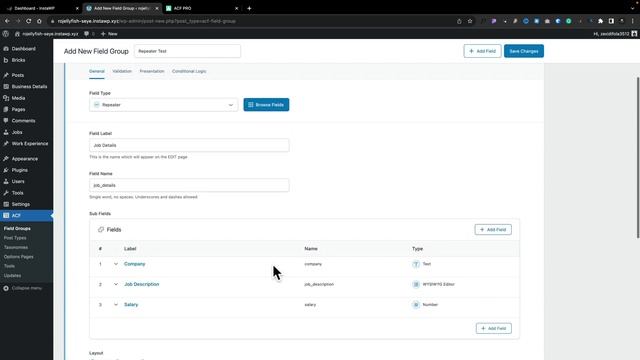640x360 pixels.
Task: Open Field Groups submenu link
Action: [17, 229]
